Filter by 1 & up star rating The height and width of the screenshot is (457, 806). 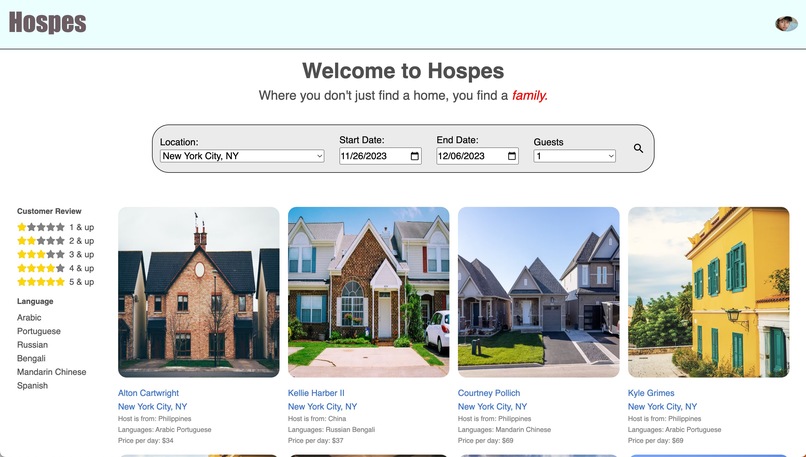(x=56, y=227)
